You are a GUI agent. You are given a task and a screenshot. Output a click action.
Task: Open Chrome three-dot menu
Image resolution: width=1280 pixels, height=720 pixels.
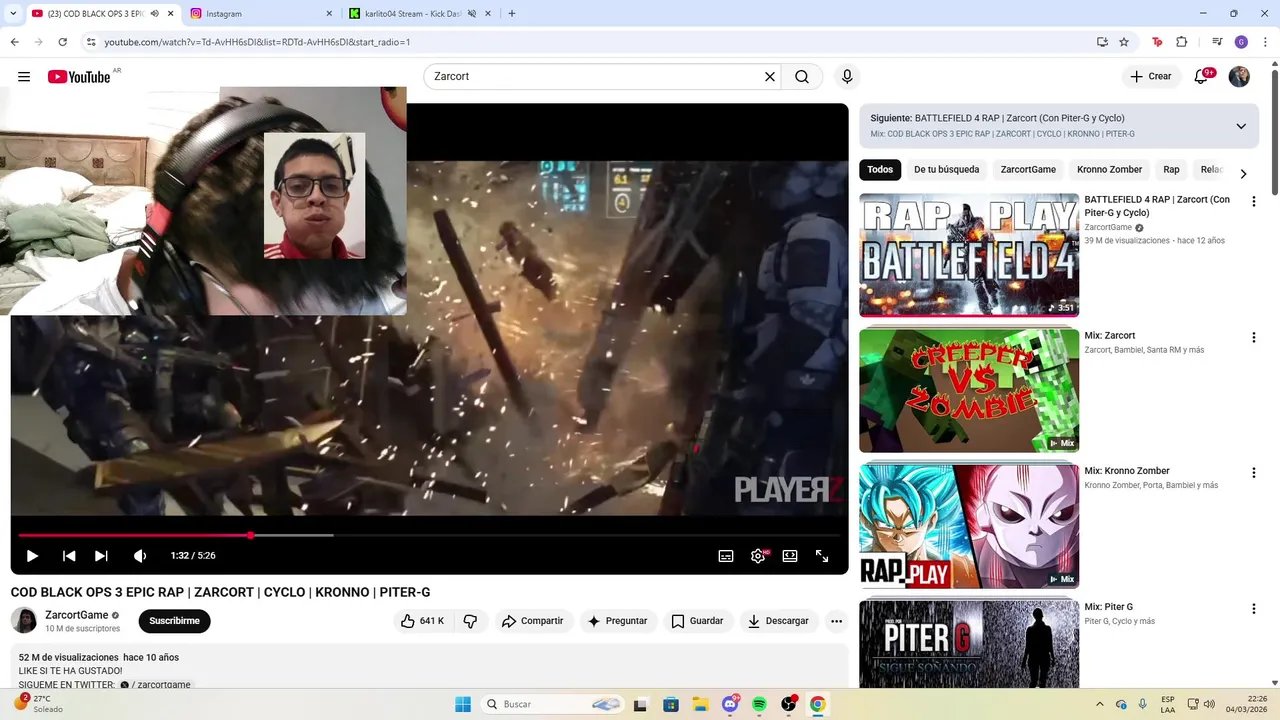1265,42
